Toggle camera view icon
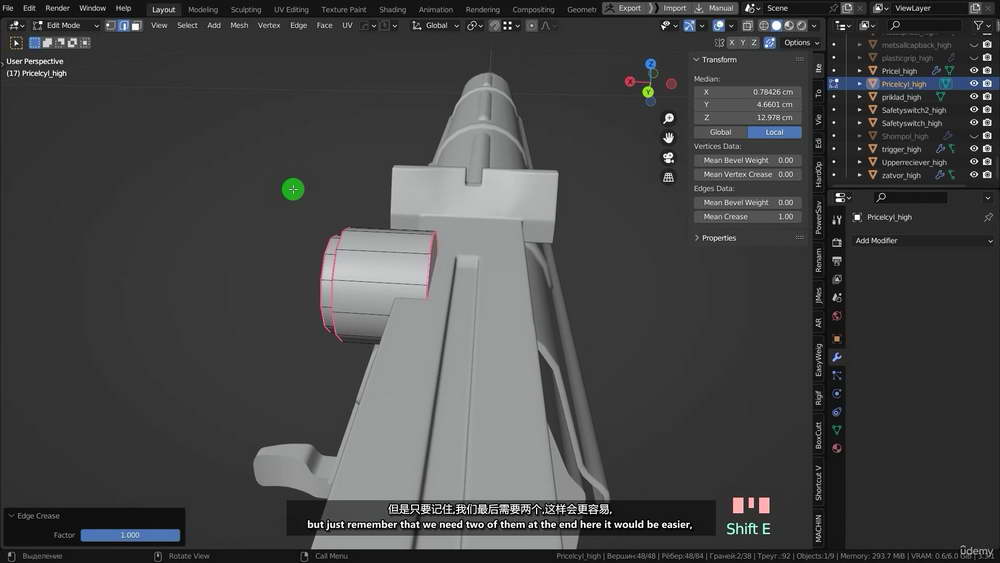1000x563 pixels. click(668, 157)
